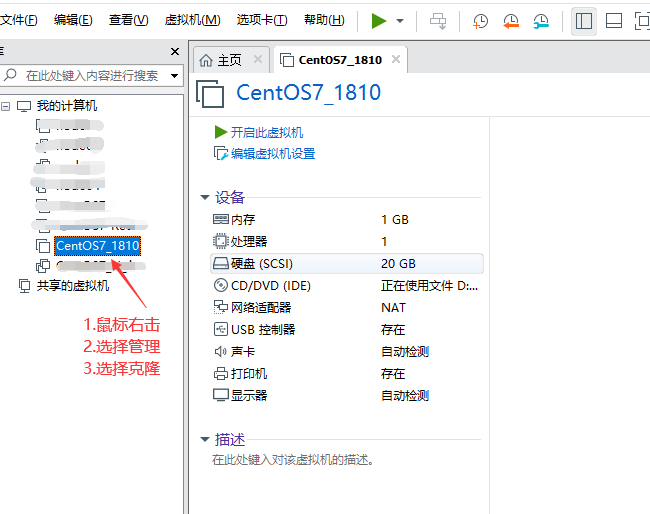Click the green power-on play button in toolbar
Screen dimensions: 650x514
coord(379,21)
